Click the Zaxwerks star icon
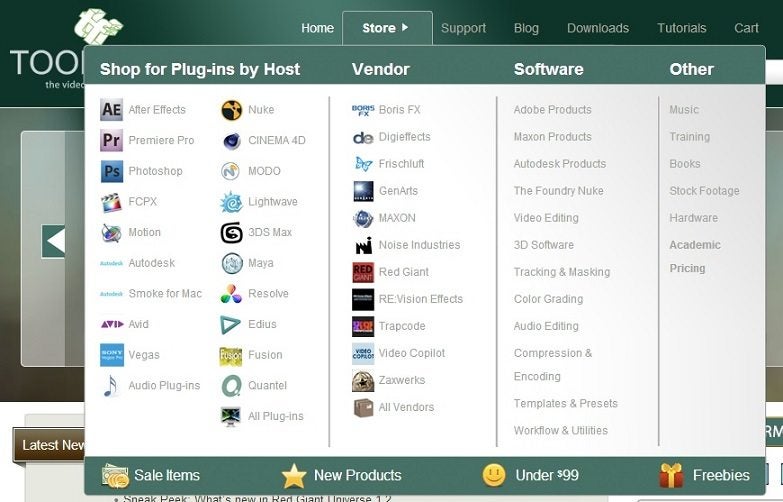783x502 pixels. (363, 381)
